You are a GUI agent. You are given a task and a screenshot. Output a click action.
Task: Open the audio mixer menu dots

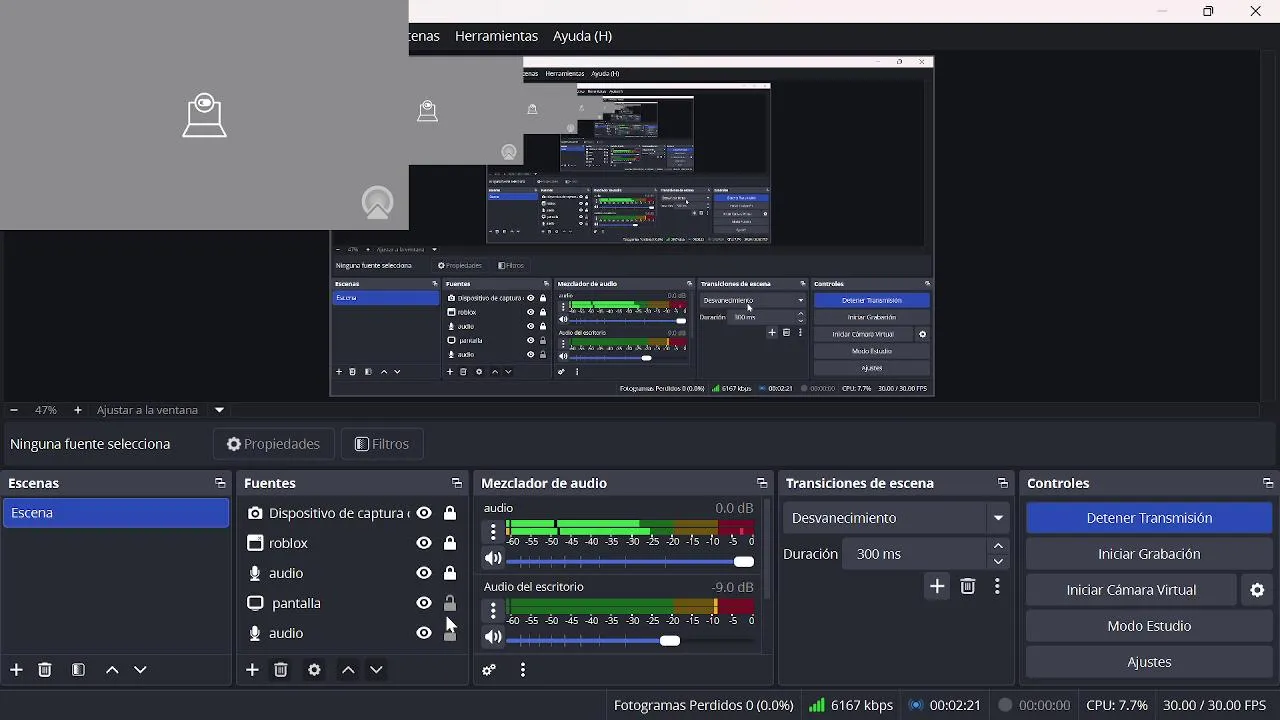[x=523, y=670]
